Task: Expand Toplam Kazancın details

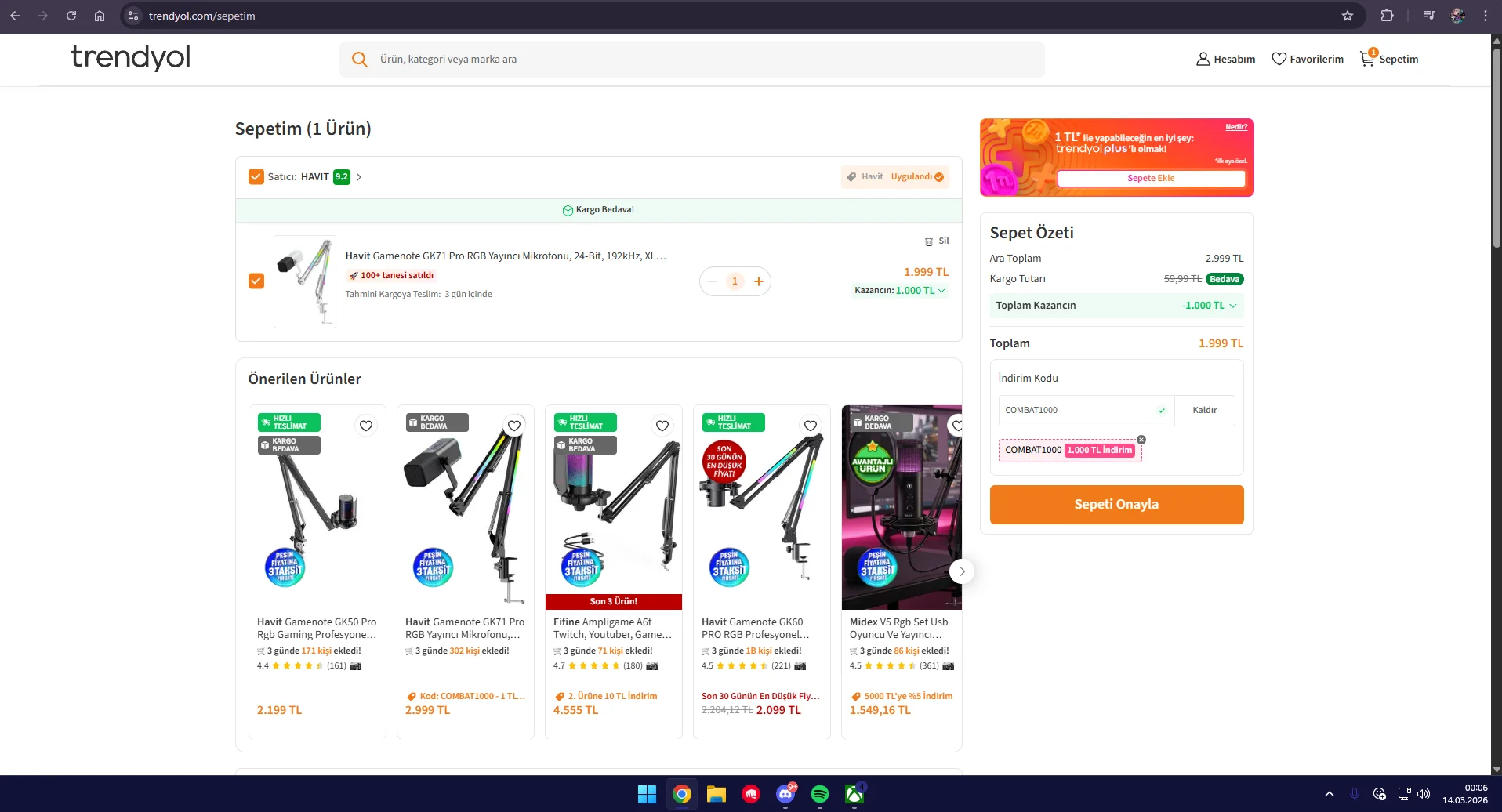Action: click(x=1116, y=306)
